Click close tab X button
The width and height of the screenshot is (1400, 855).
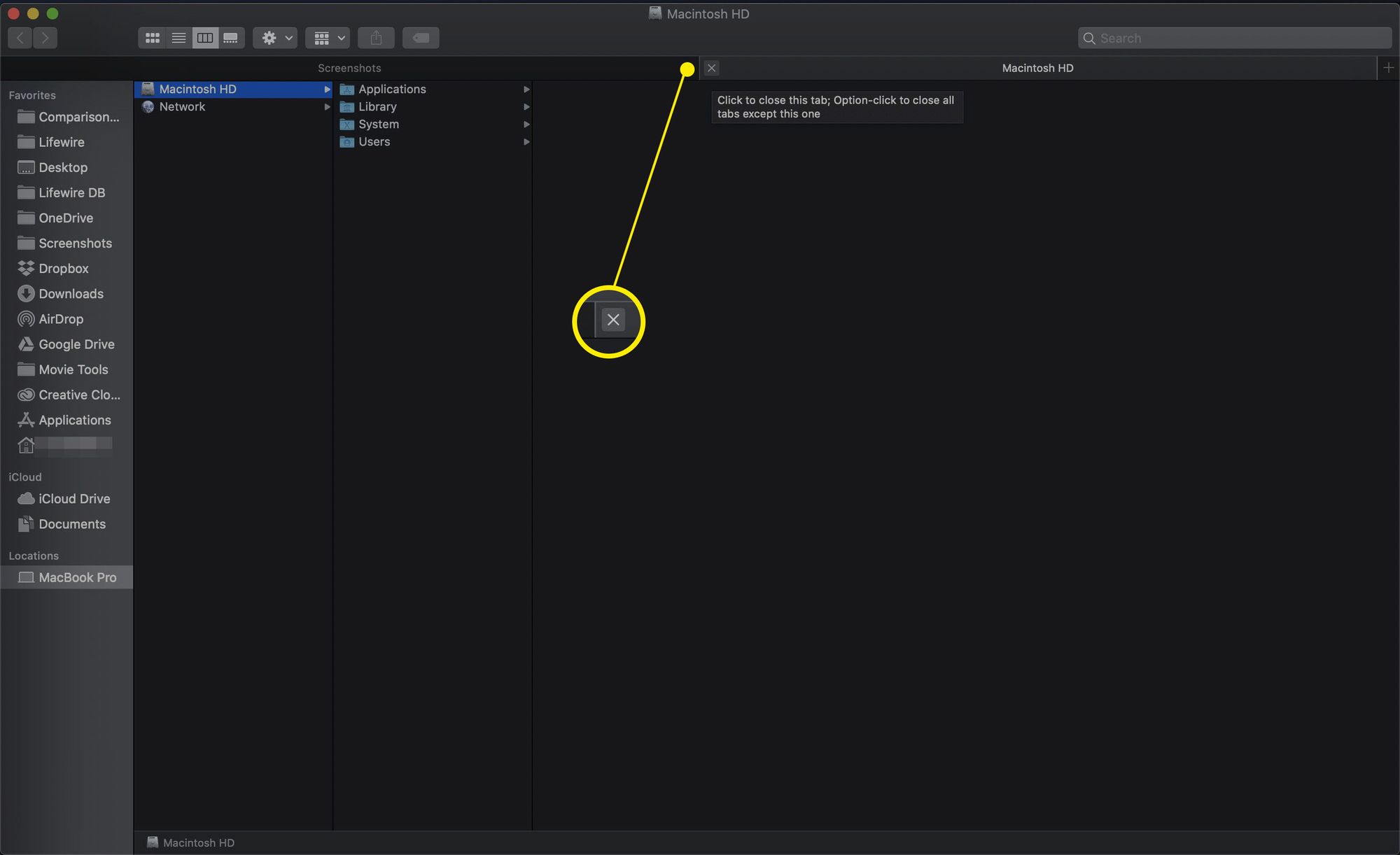(711, 67)
